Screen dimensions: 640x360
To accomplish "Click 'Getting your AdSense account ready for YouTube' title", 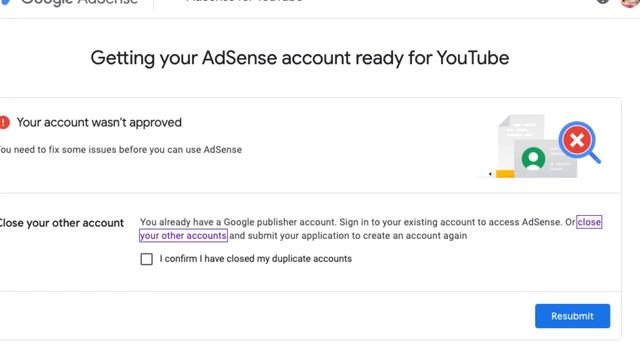I will [300, 58].
